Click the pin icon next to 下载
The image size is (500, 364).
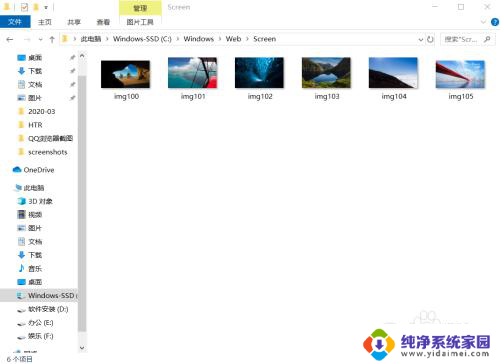(x=72, y=71)
